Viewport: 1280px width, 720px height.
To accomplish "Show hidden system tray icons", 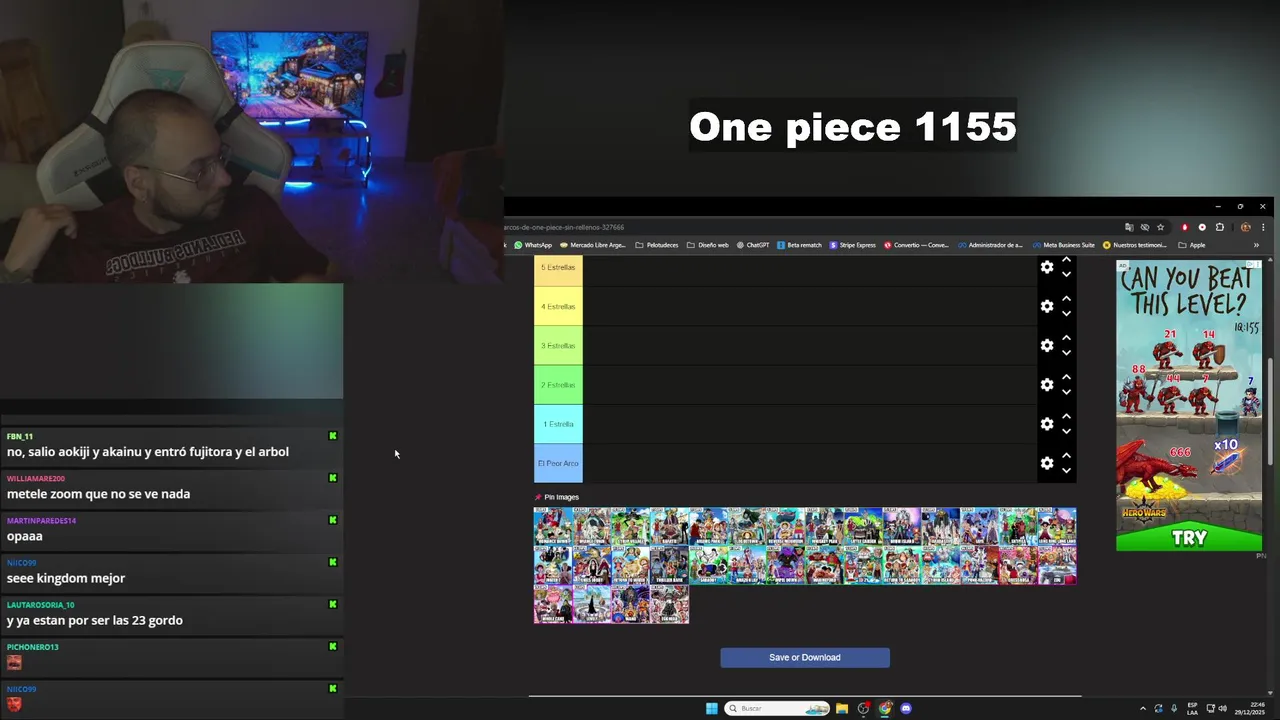I will [1143, 708].
